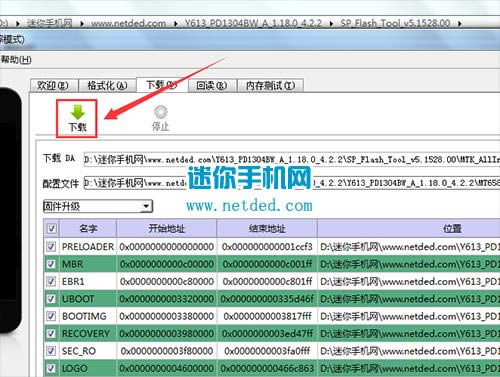Screen dimensions: 500x377
Task: Open the Welcome tab
Action: [53, 86]
